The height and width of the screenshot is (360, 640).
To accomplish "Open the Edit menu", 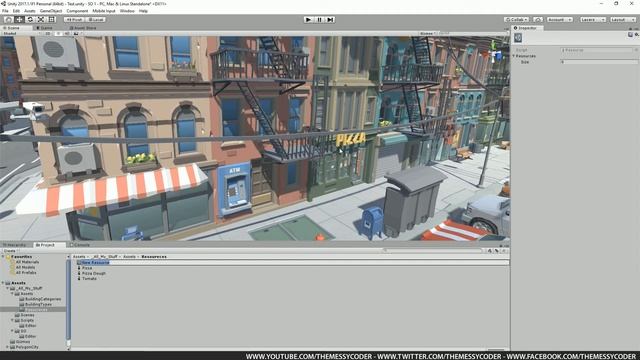I will coord(16,11).
